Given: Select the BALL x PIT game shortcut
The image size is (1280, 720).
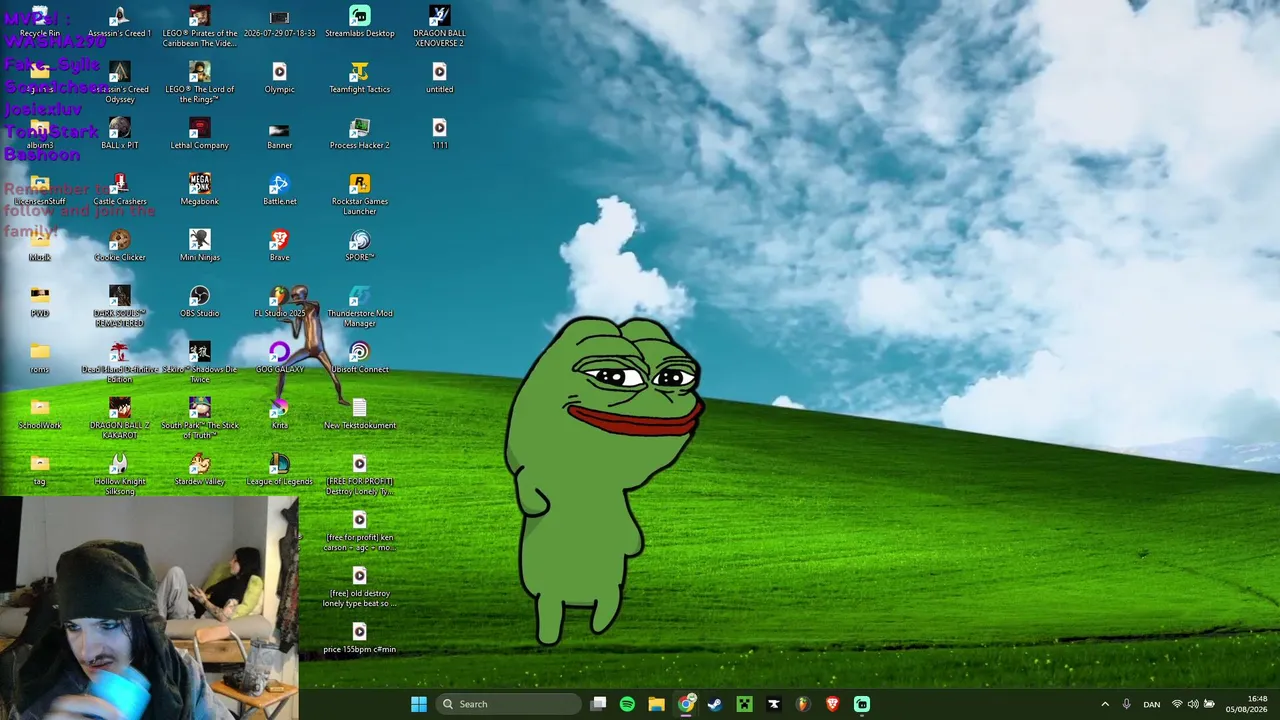Looking at the screenshot, I should tap(119, 135).
